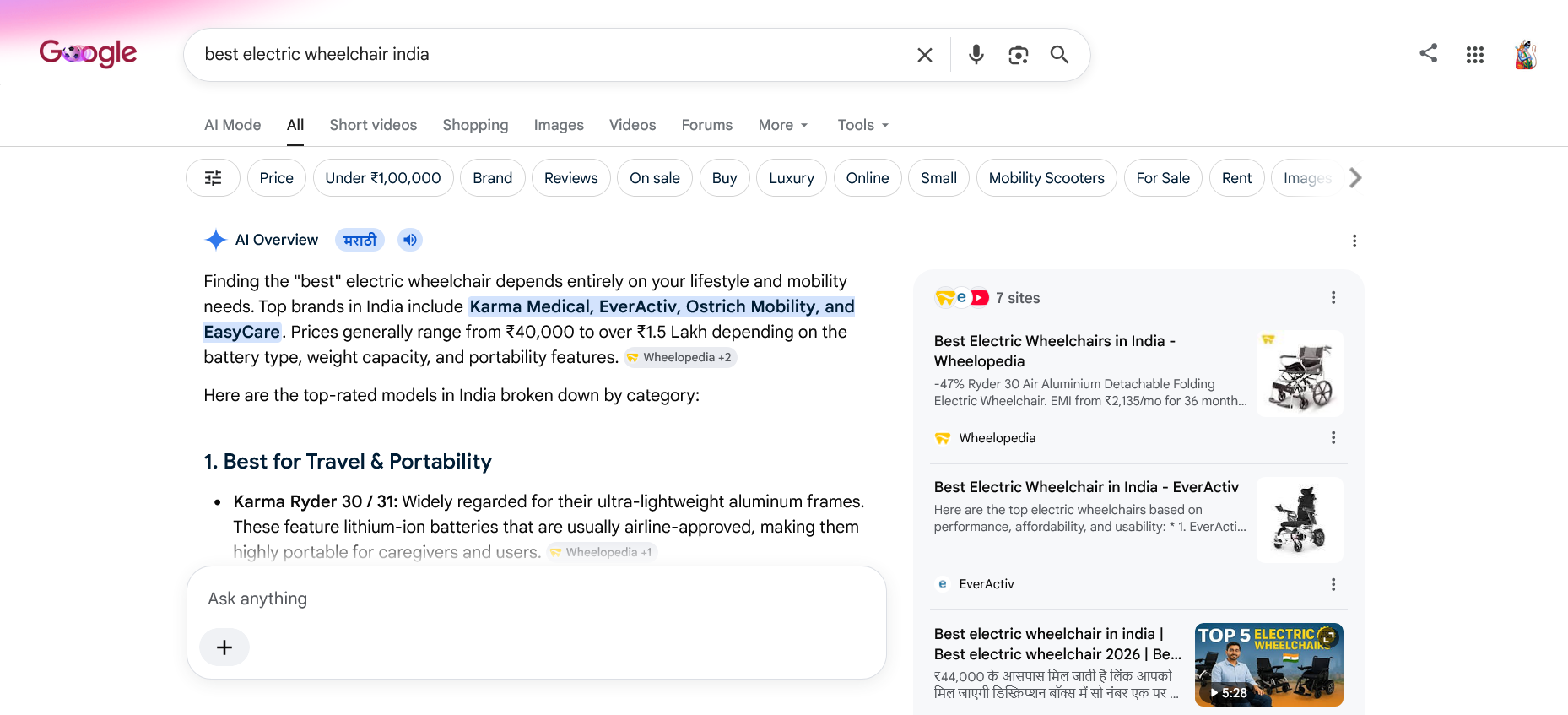Open the EverActiv source label

click(x=975, y=584)
